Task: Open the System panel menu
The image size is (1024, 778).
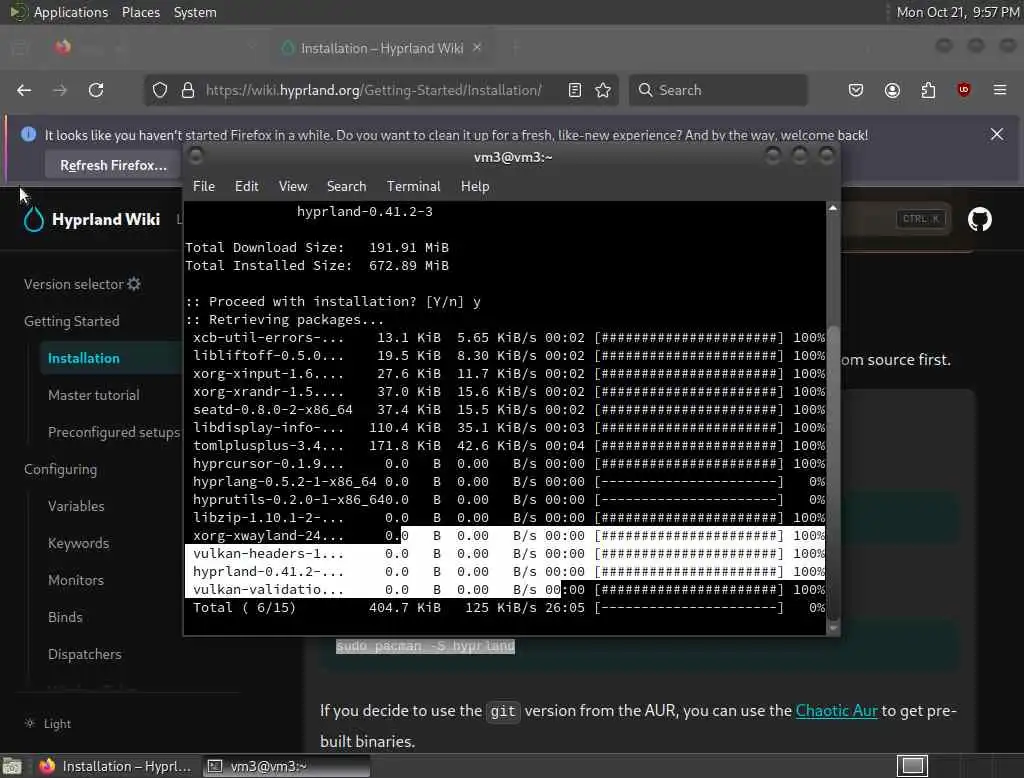Action: tap(195, 12)
